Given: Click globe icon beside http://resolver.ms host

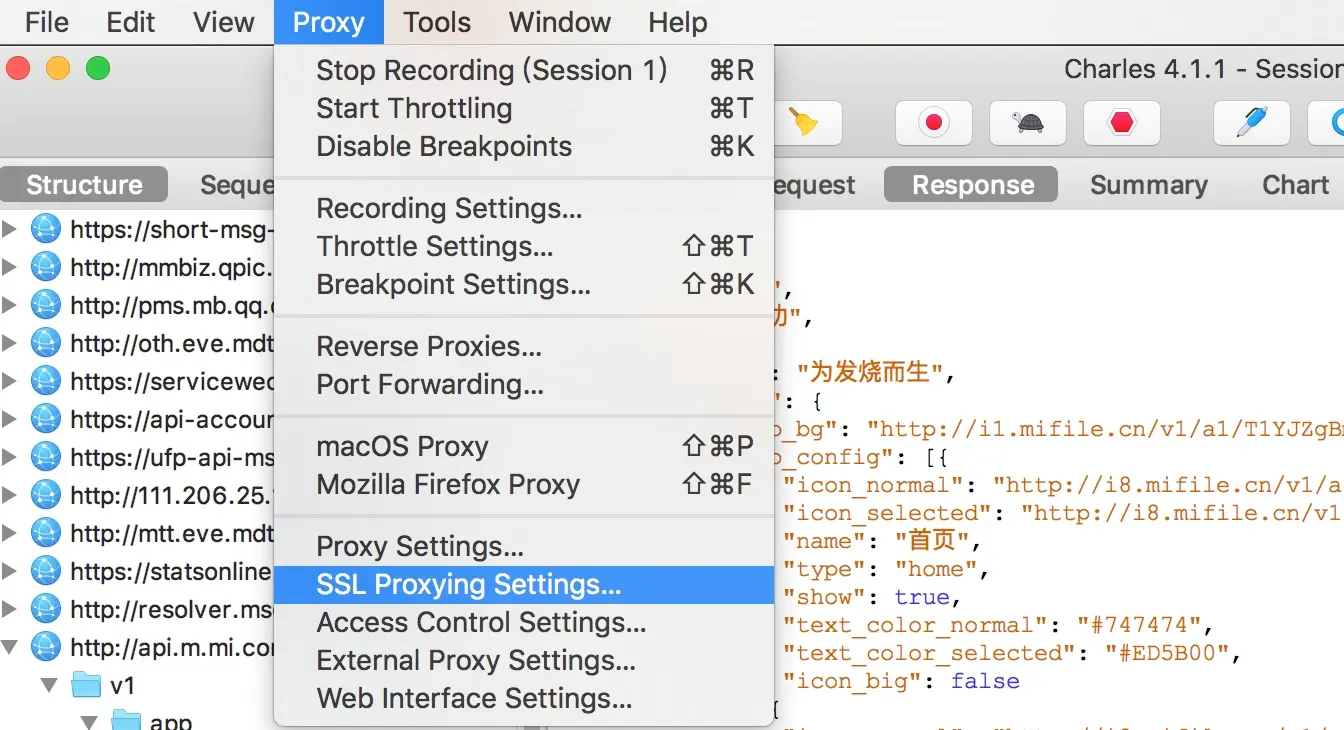Looking at the screenshot, I should pyautogui.click(x=46, y=609).
